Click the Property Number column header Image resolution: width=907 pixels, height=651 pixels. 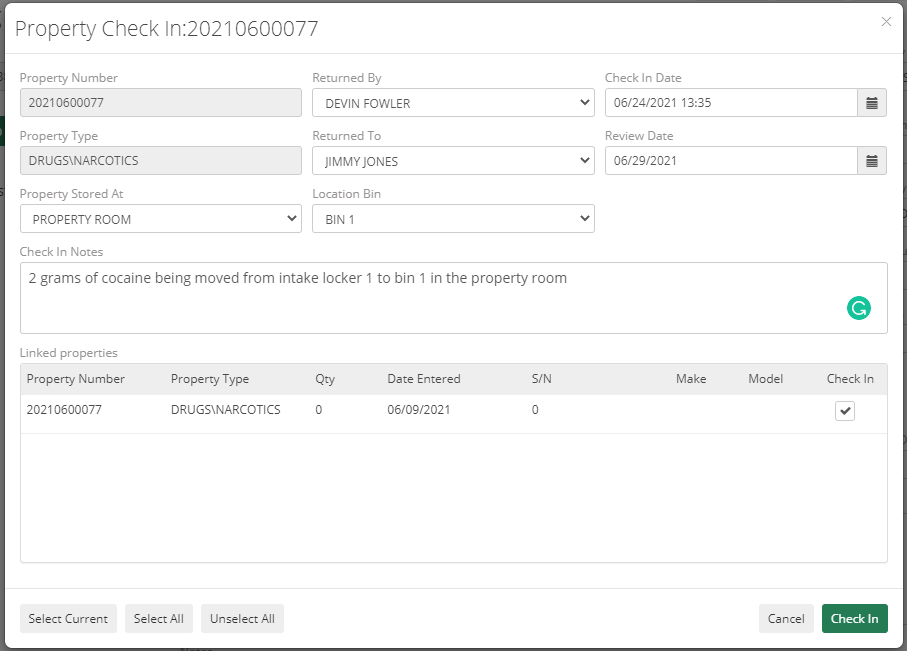78,379
